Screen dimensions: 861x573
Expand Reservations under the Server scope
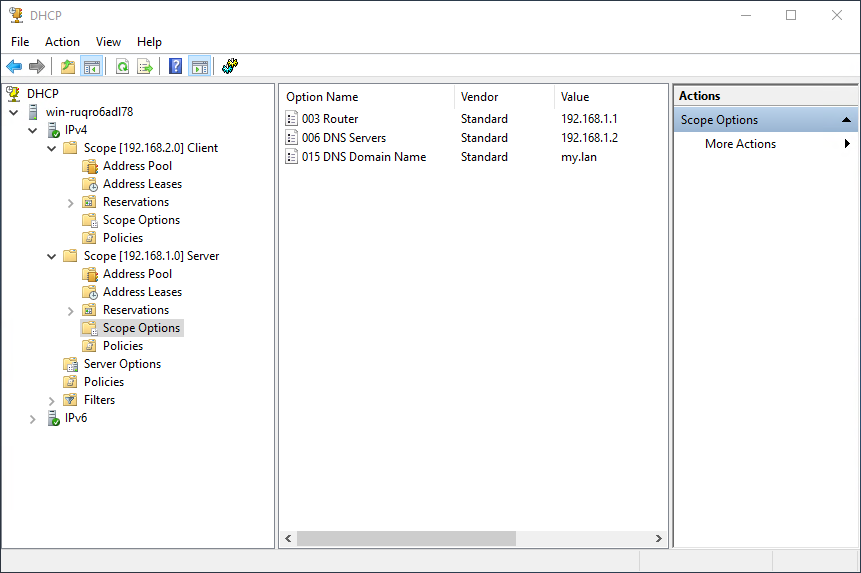(71, 310)
